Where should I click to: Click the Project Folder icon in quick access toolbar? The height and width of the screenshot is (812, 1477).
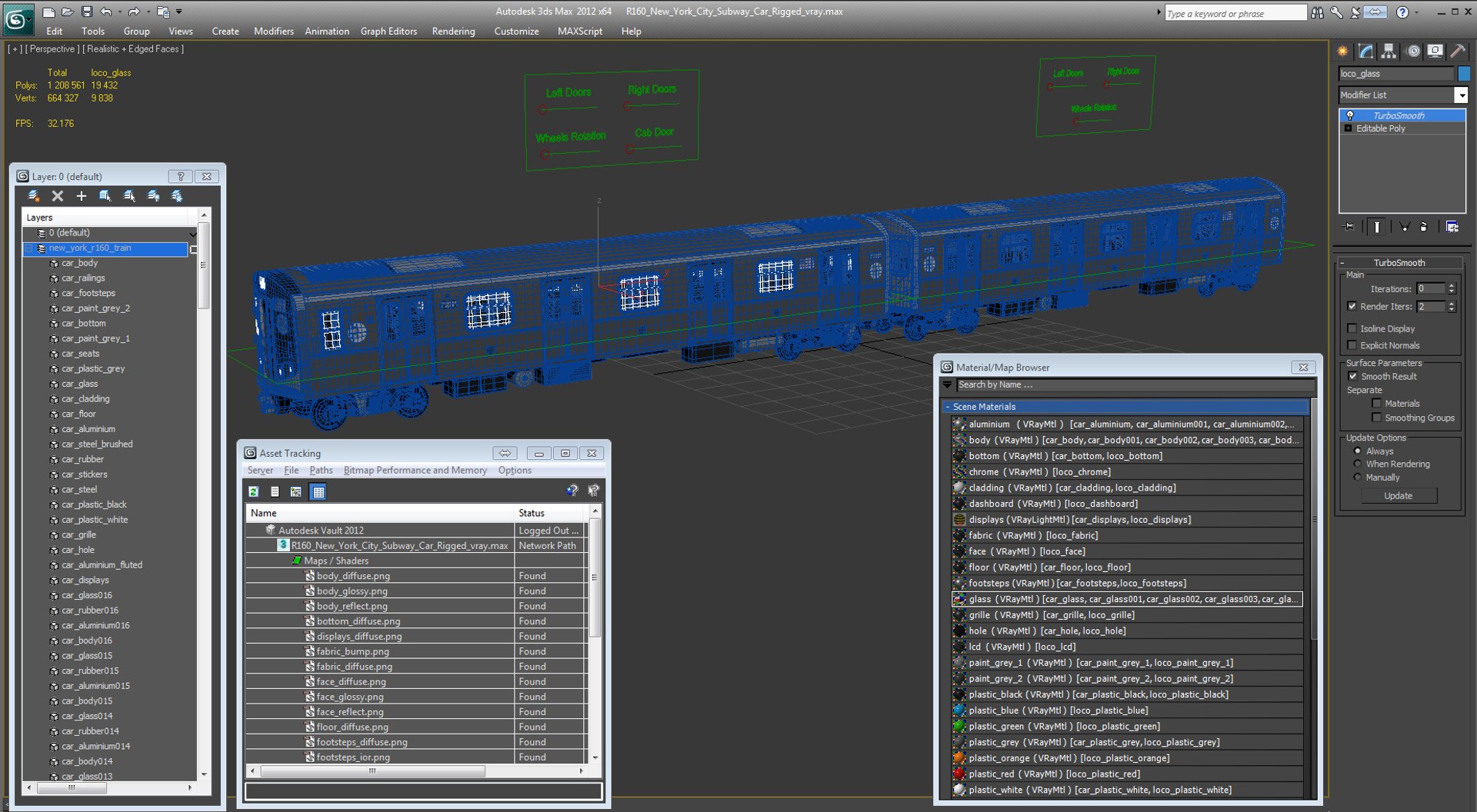tap(163, 12)
